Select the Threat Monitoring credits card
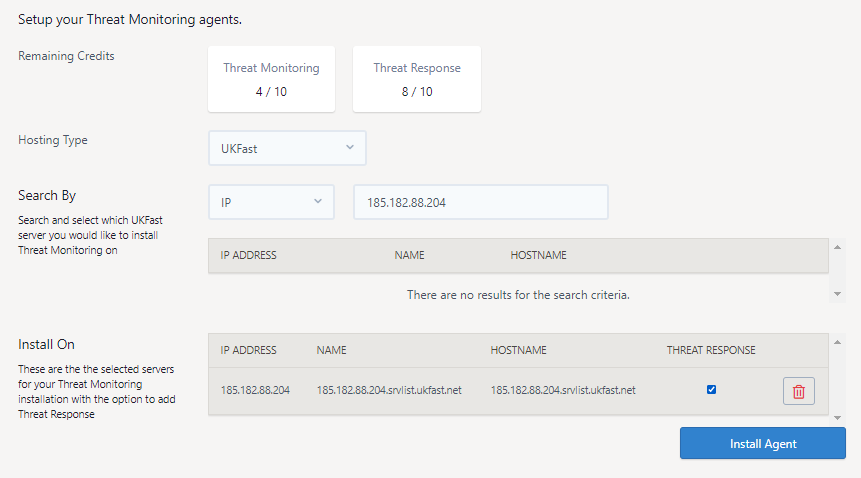The width and height of the screenshot is (861, 478). click(x=271, y=79)
